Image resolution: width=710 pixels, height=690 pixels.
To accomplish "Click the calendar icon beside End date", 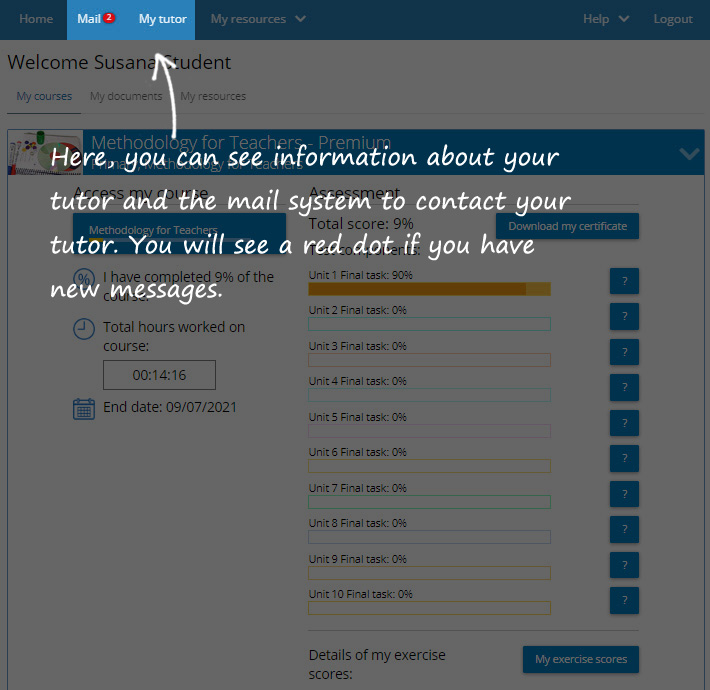I will (84, 408).
